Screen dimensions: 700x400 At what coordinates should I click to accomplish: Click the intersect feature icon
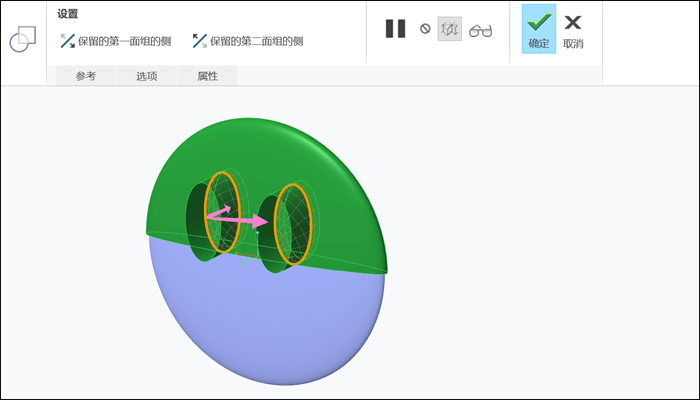click(x=23, y=39)
